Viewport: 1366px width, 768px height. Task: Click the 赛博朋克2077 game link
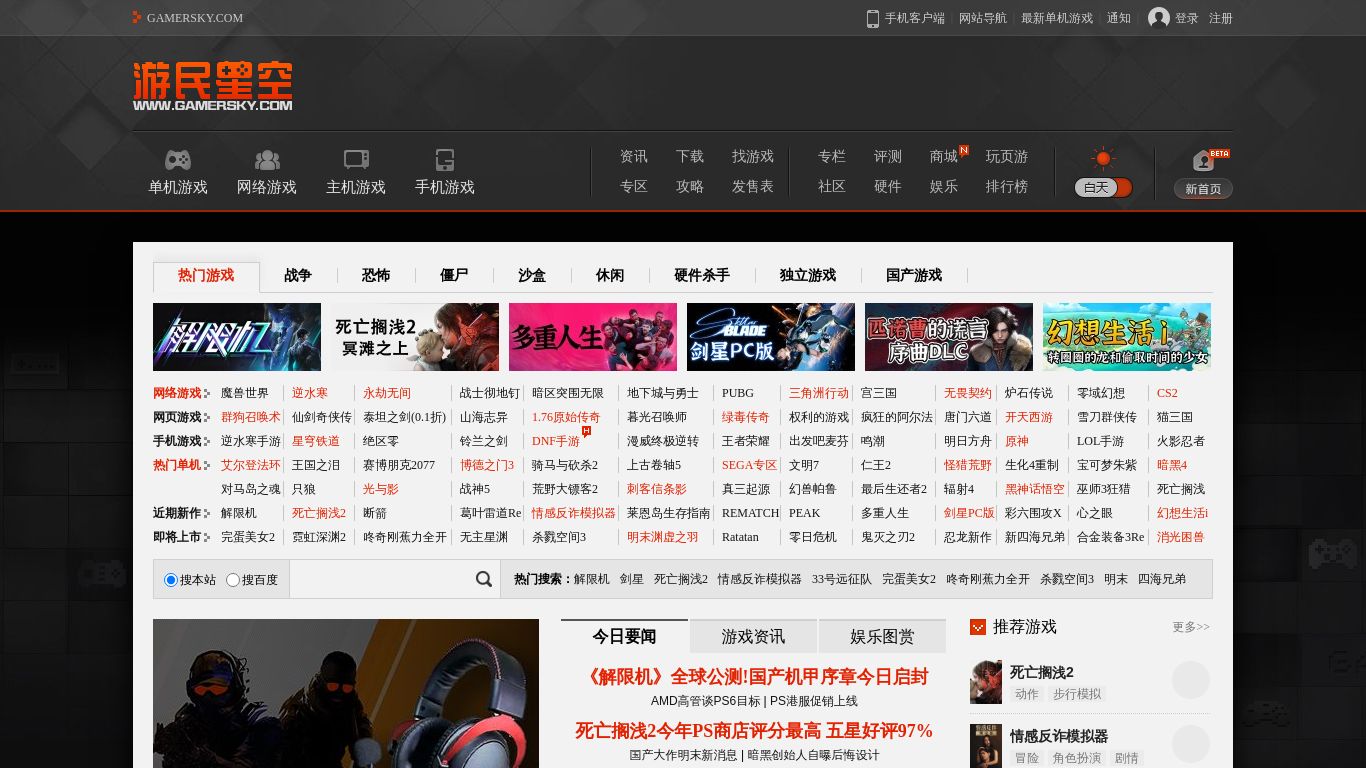tap(399, 465)
